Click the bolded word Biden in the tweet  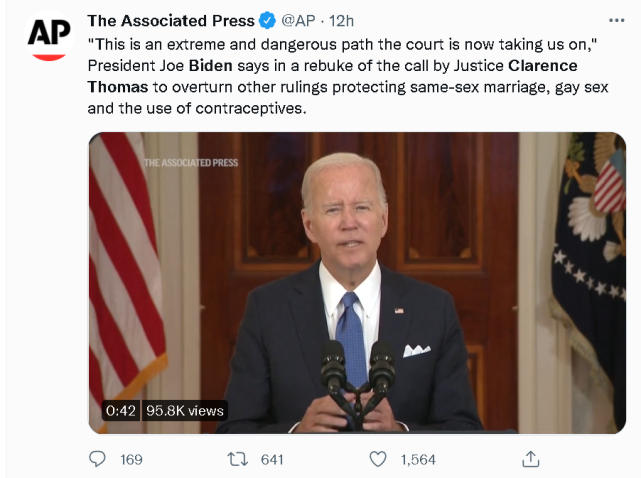pos(258,66)
